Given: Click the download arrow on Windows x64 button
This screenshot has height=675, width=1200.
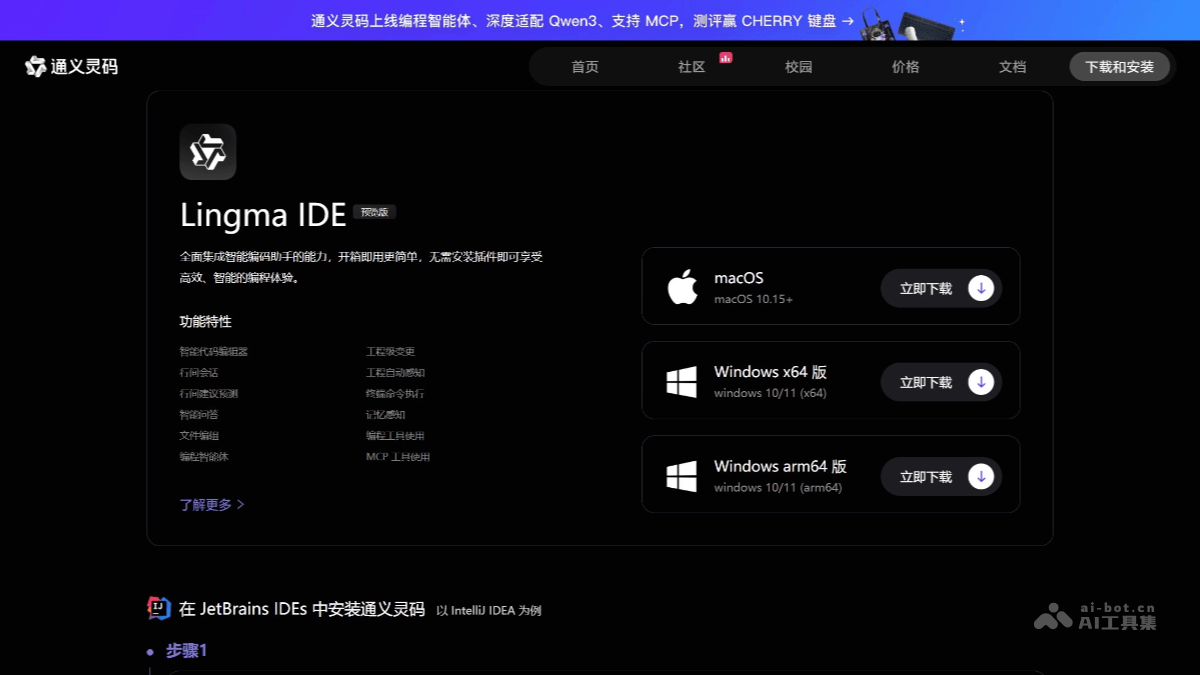Looking at the screenshot, I should [x=980, y=381].
